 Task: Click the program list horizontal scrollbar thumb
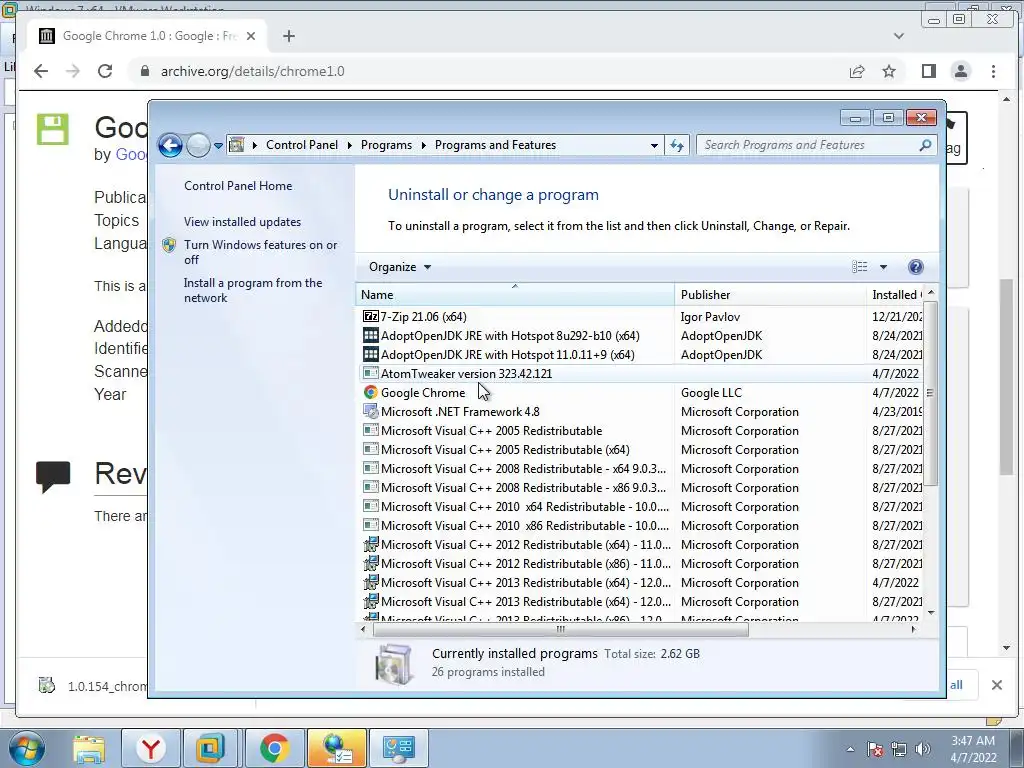[x=560, y=629]
